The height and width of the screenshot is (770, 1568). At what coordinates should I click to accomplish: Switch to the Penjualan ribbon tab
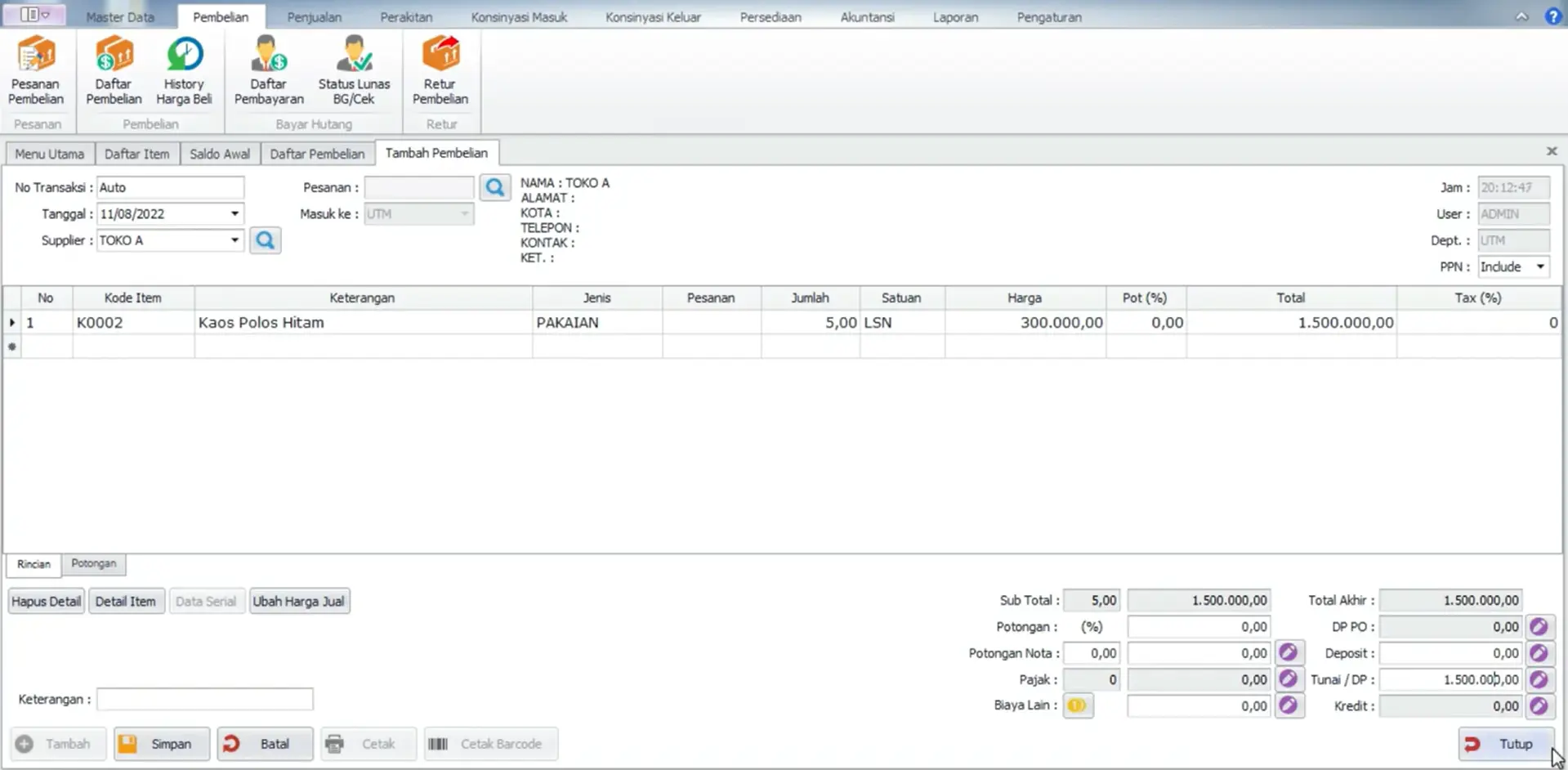(314, 17)
